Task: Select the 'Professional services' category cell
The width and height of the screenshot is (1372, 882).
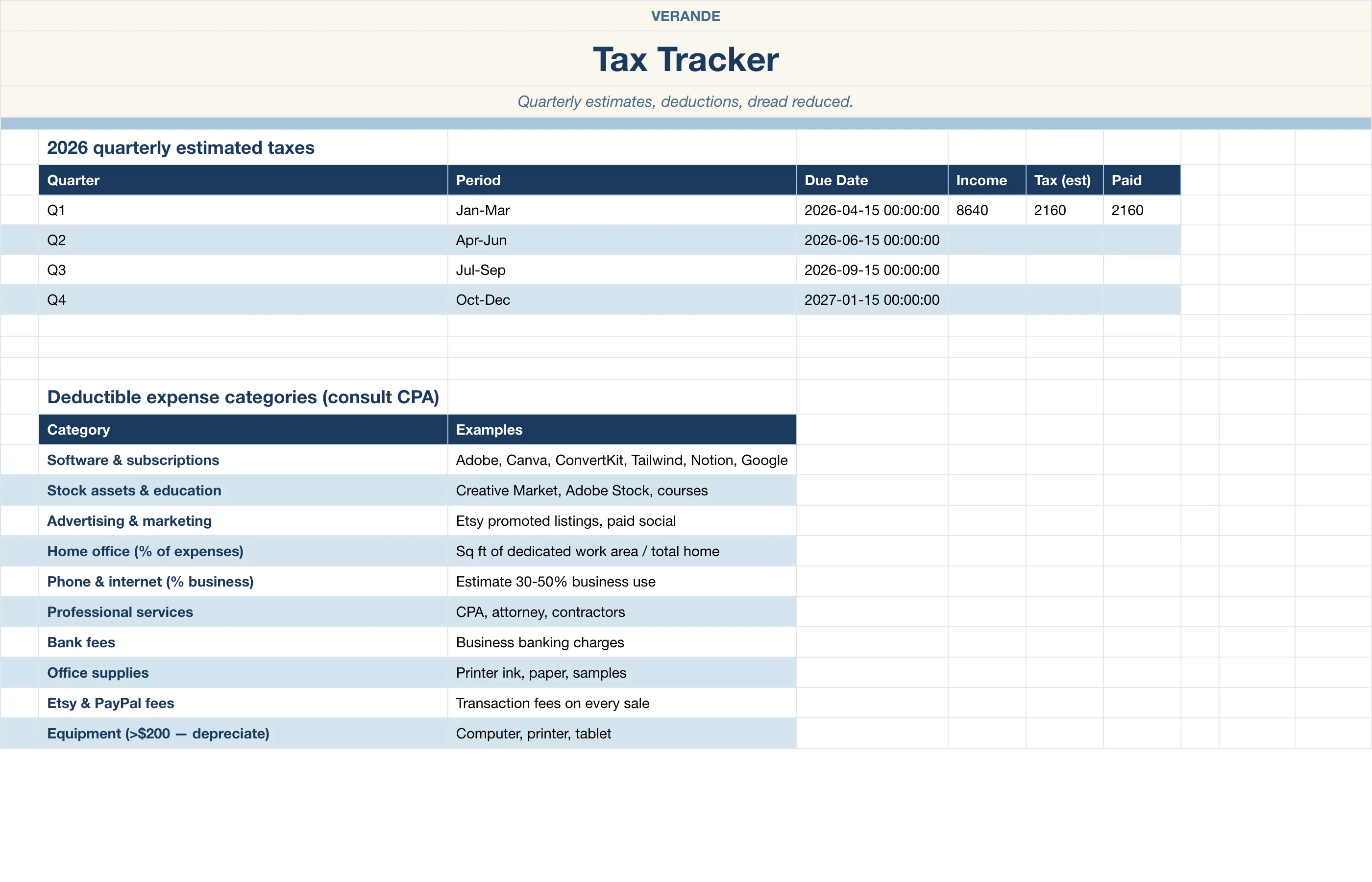Action: 244,612
